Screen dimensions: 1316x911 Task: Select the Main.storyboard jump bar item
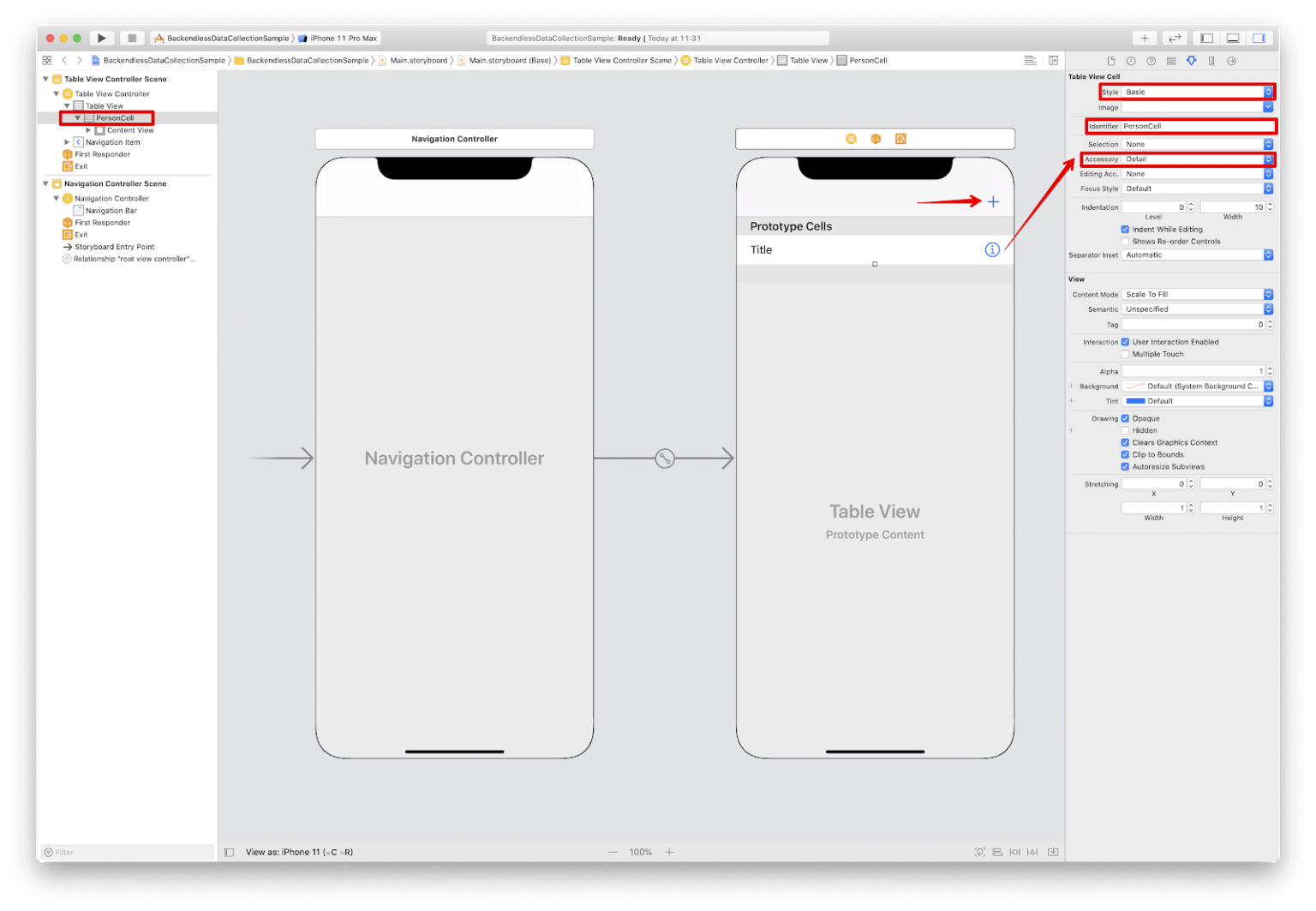tap(417, 60)
